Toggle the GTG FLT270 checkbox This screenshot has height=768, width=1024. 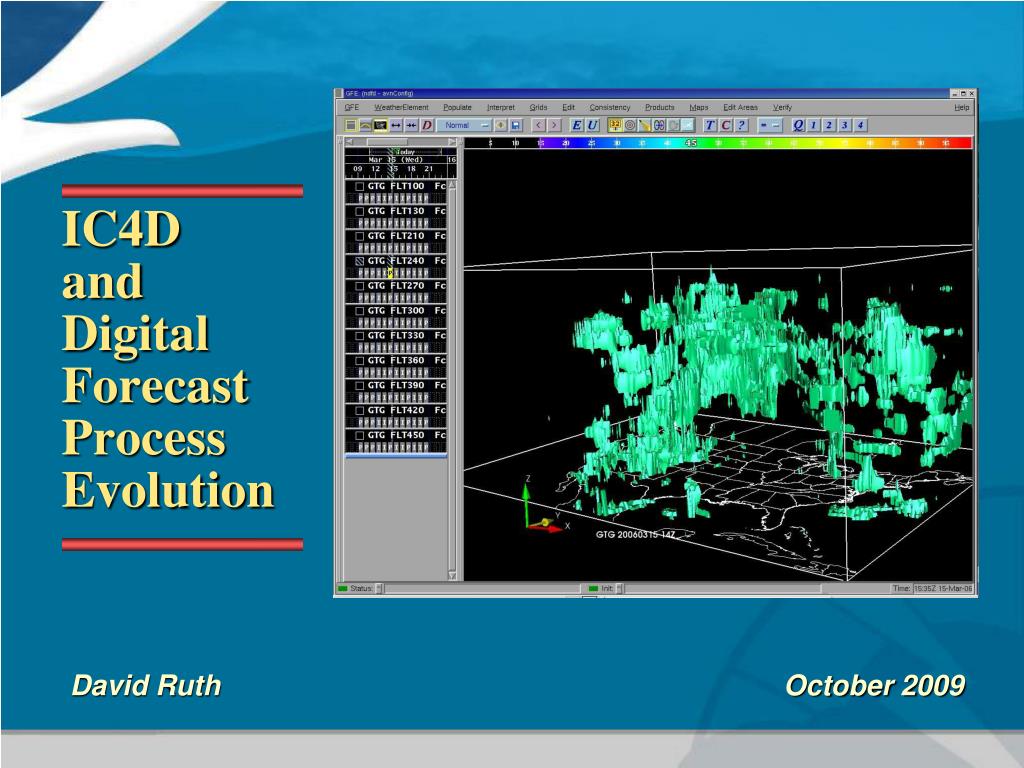click(359, 286)
